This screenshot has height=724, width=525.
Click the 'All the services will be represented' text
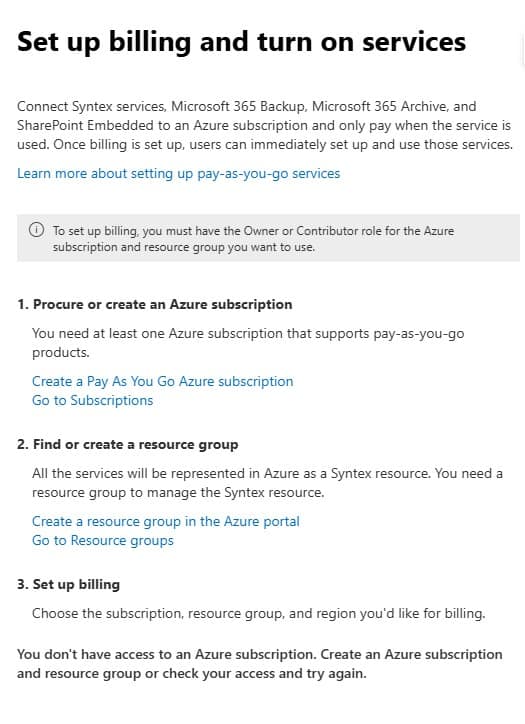tap(267, 483)
